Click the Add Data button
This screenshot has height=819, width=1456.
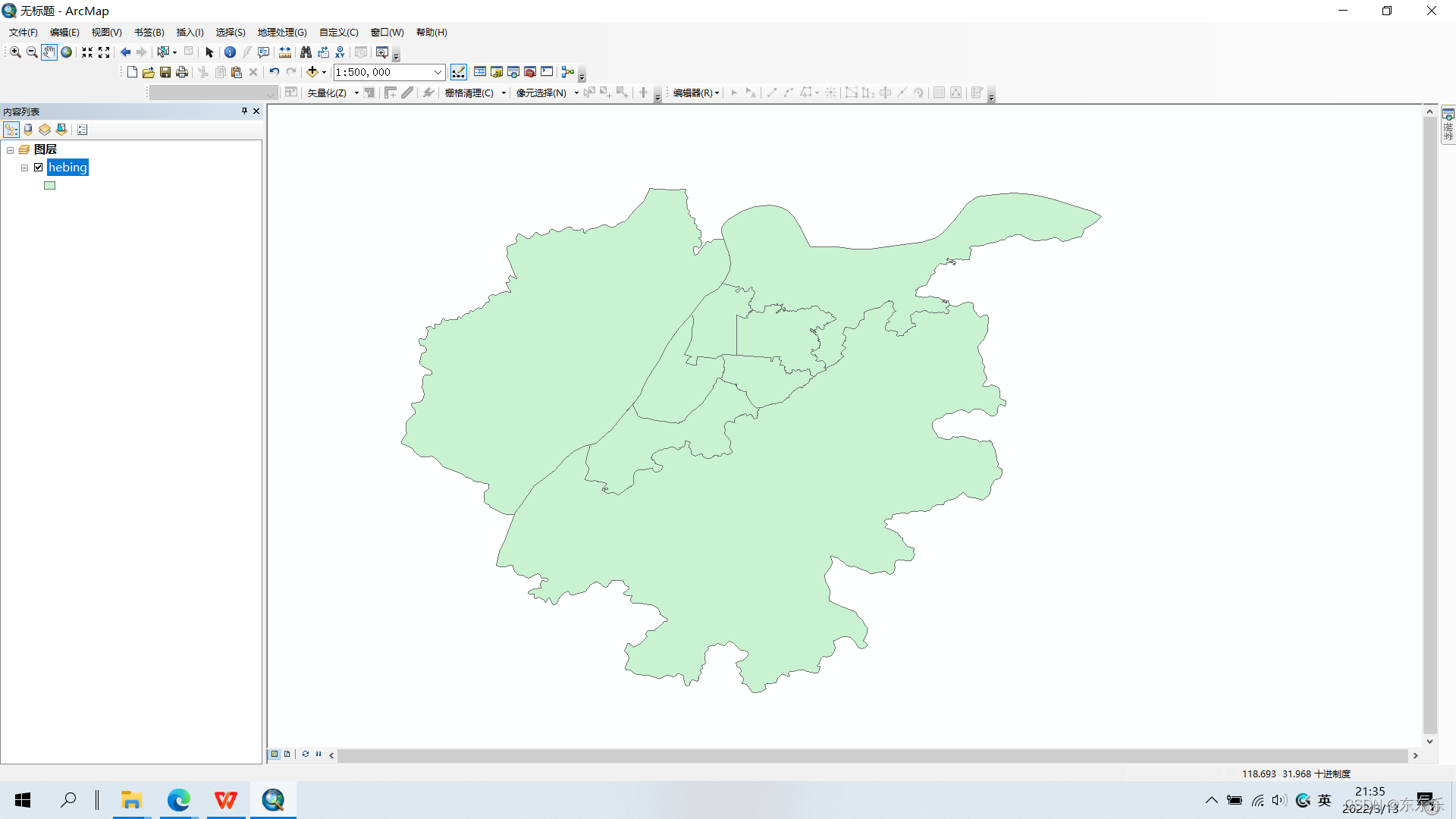point(312,72)
